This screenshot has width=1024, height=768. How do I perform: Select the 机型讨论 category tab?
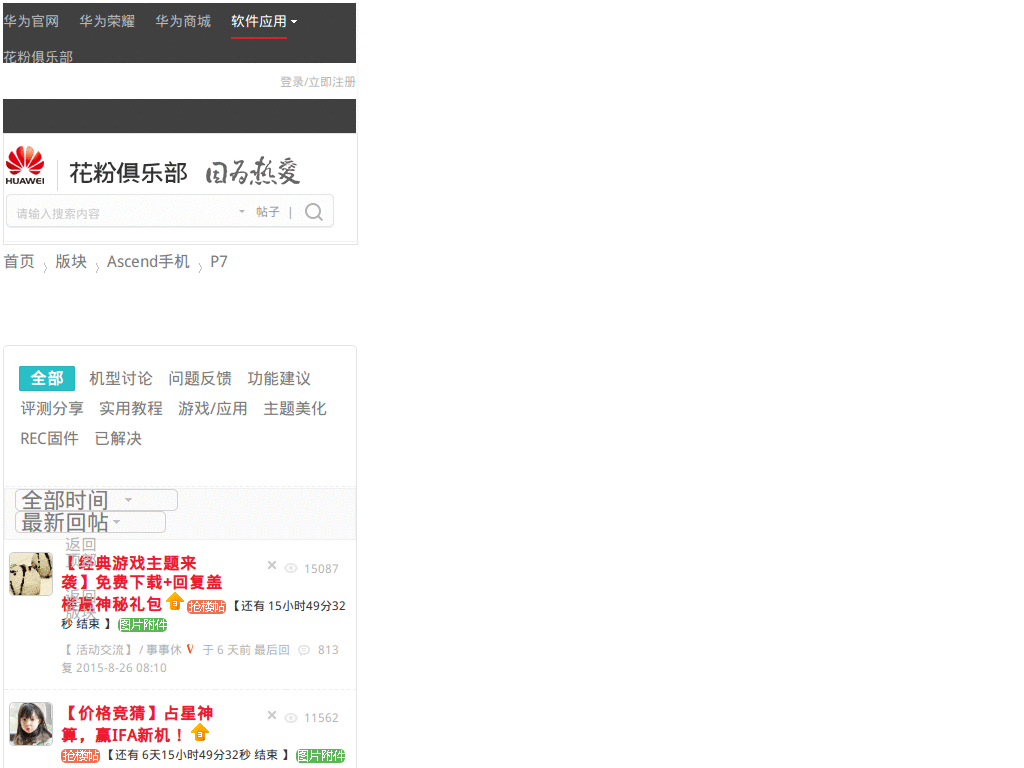tap(121, 378)
